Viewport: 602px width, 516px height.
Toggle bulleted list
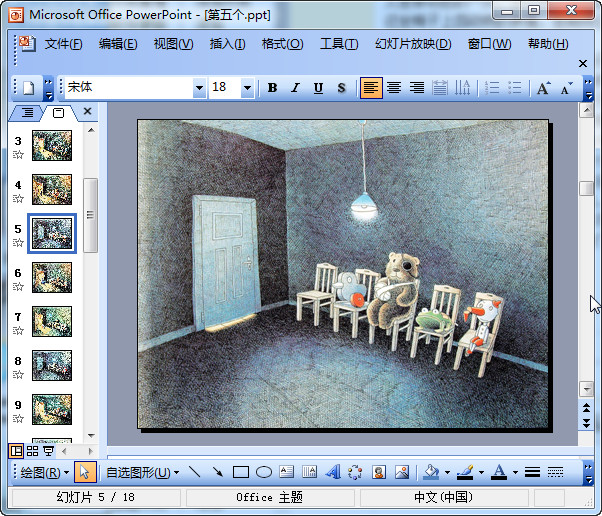click(515, 88)
